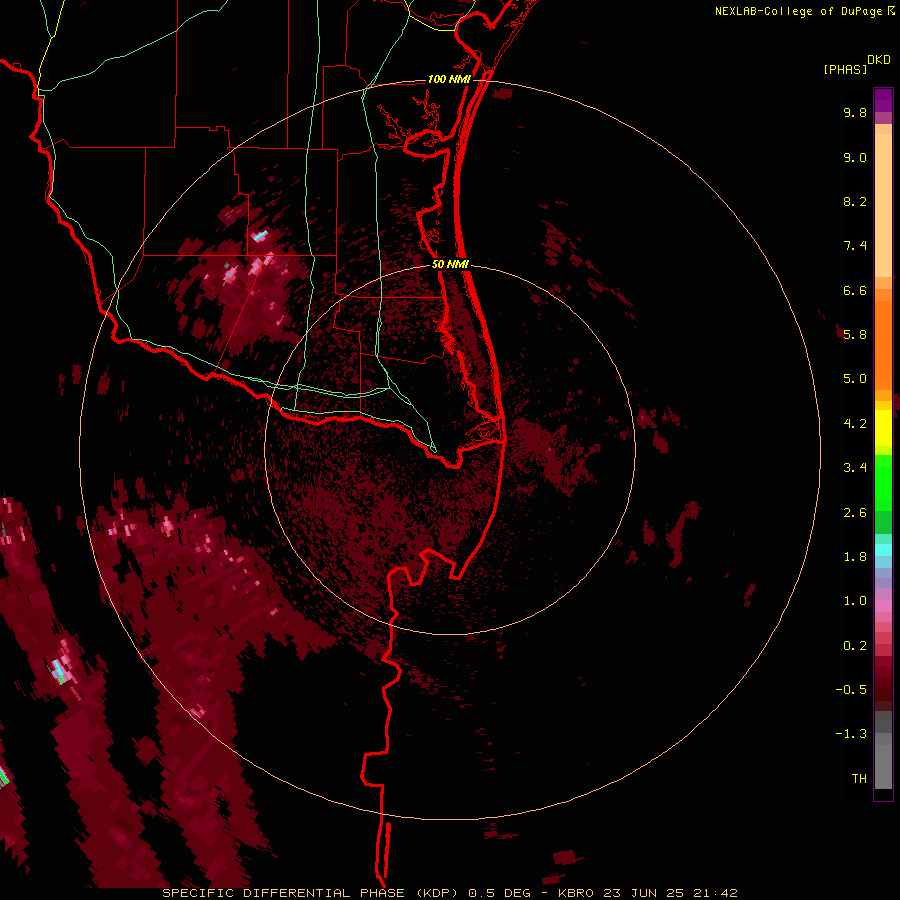The image size is (900, 900).
Task: Click the "[PHAS]" label above the color scale
Action: (845, 70)
